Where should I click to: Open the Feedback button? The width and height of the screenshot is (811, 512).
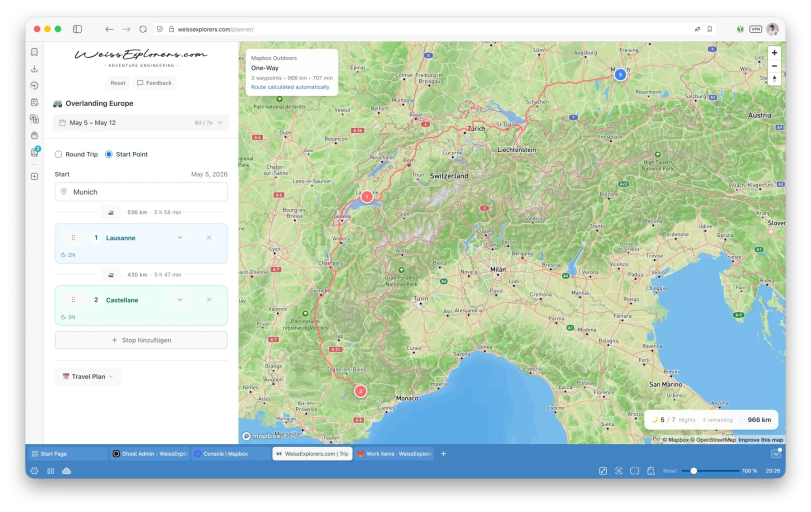coord(154,83)
